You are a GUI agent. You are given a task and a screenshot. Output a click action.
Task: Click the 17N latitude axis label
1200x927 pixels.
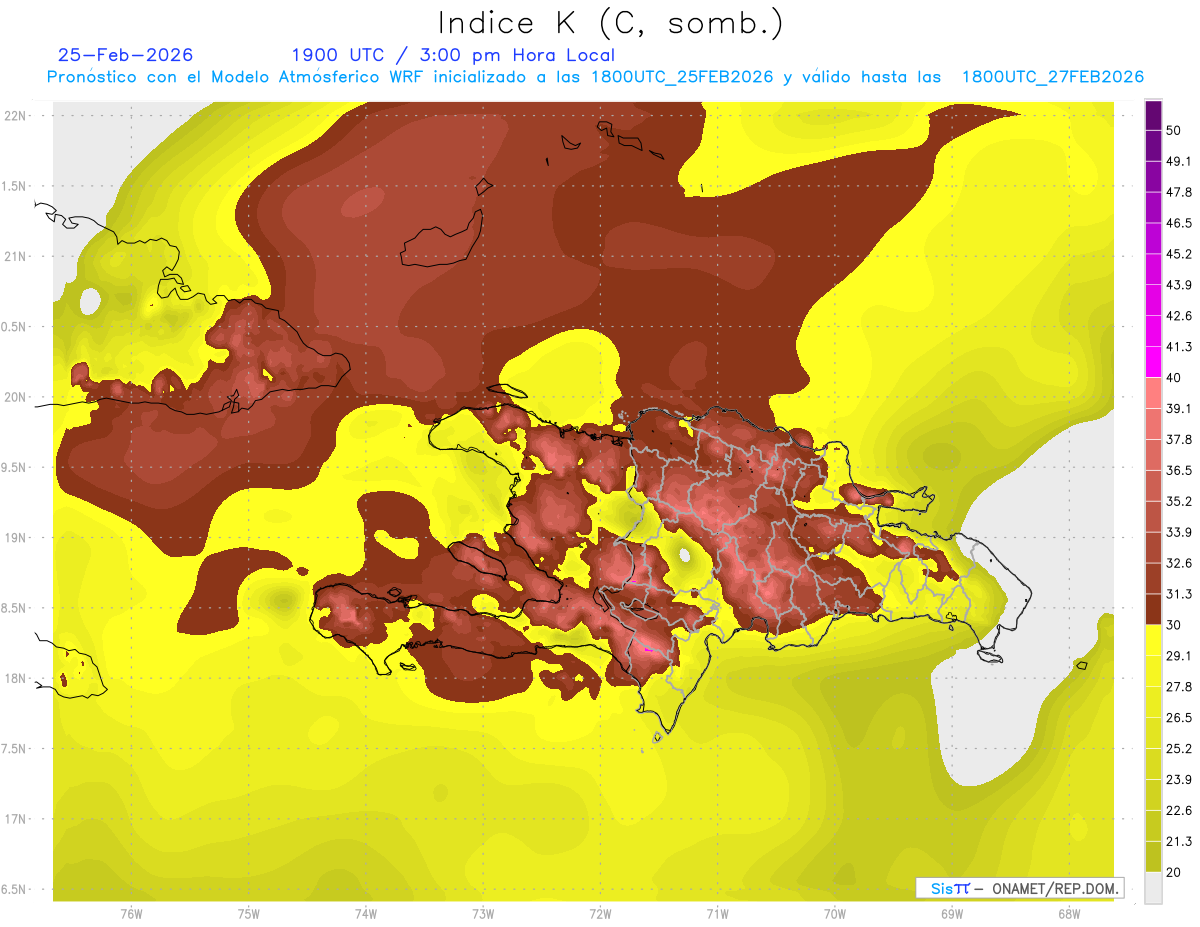click(16, 819)
